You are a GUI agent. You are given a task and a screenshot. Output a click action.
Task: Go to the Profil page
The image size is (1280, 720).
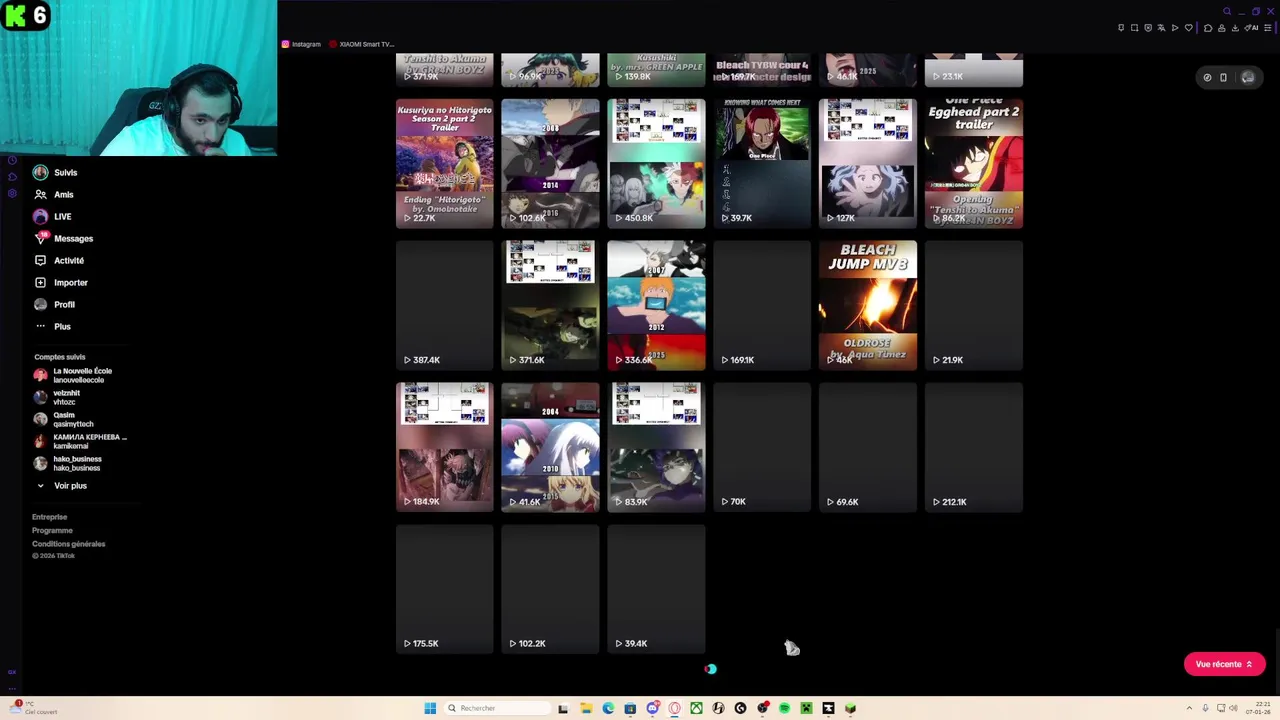tap(54, 304)
